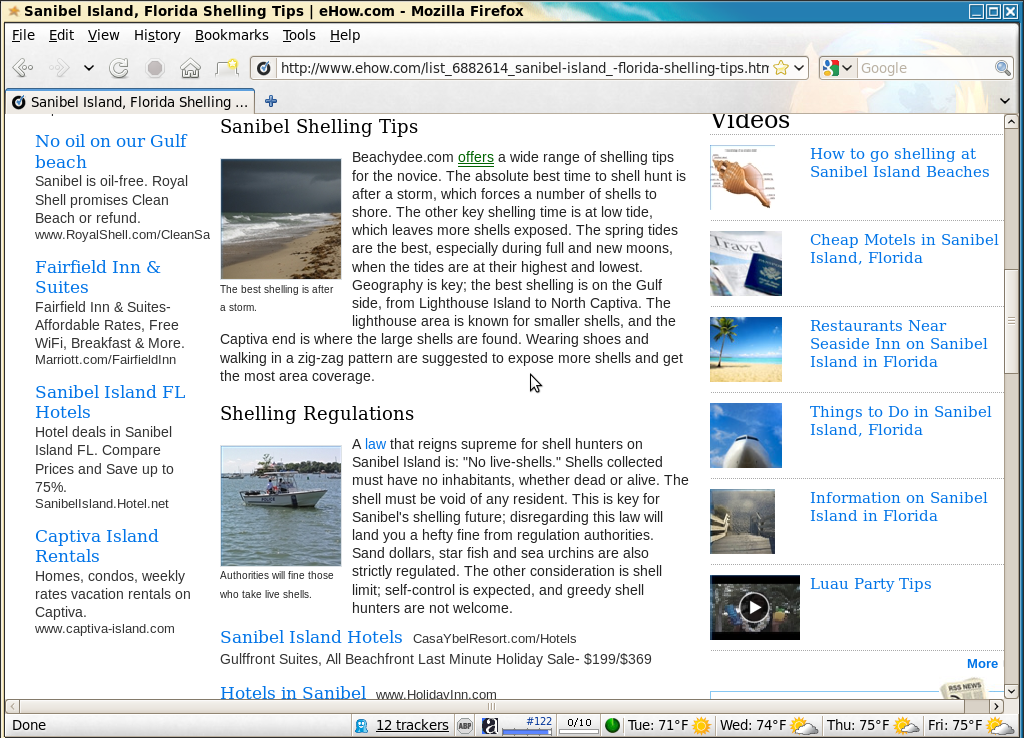Open 'Sanibel Island FL Hotels' ad link

[x=110, y=402]
